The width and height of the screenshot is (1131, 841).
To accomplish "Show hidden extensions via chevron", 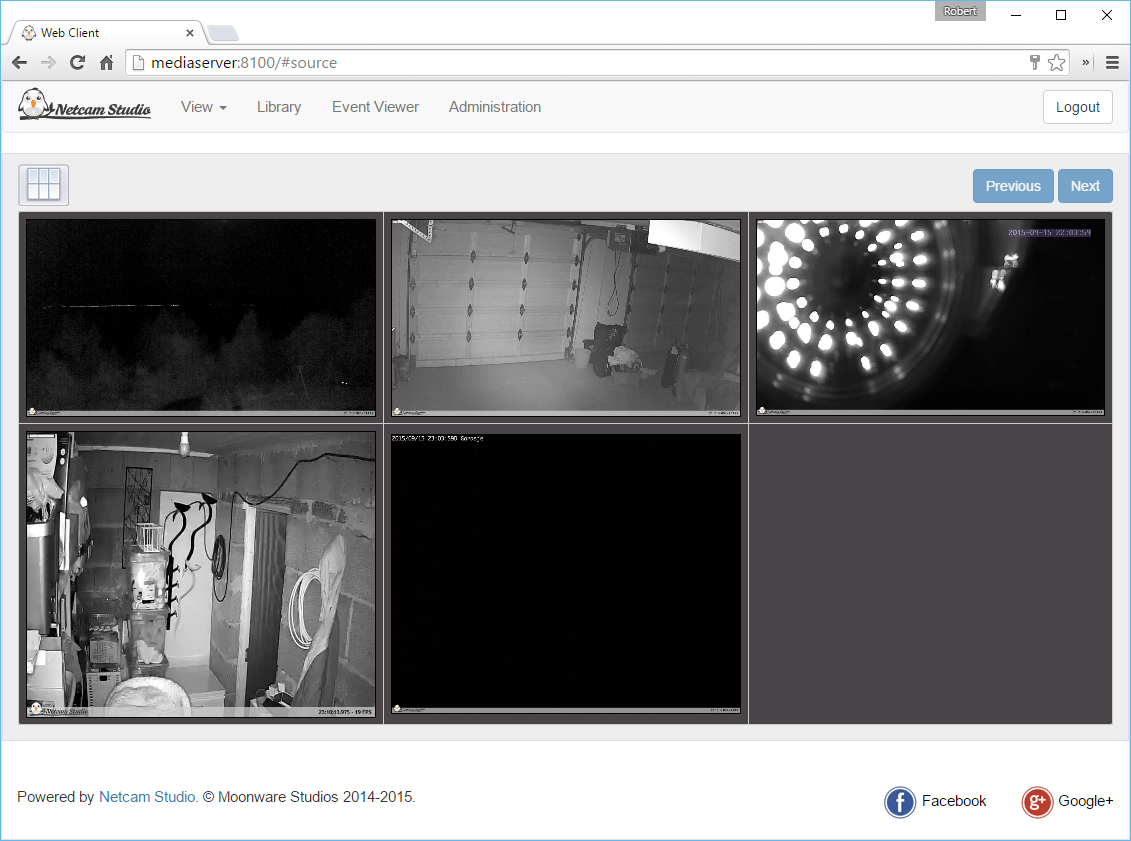I will (1085, 63).
